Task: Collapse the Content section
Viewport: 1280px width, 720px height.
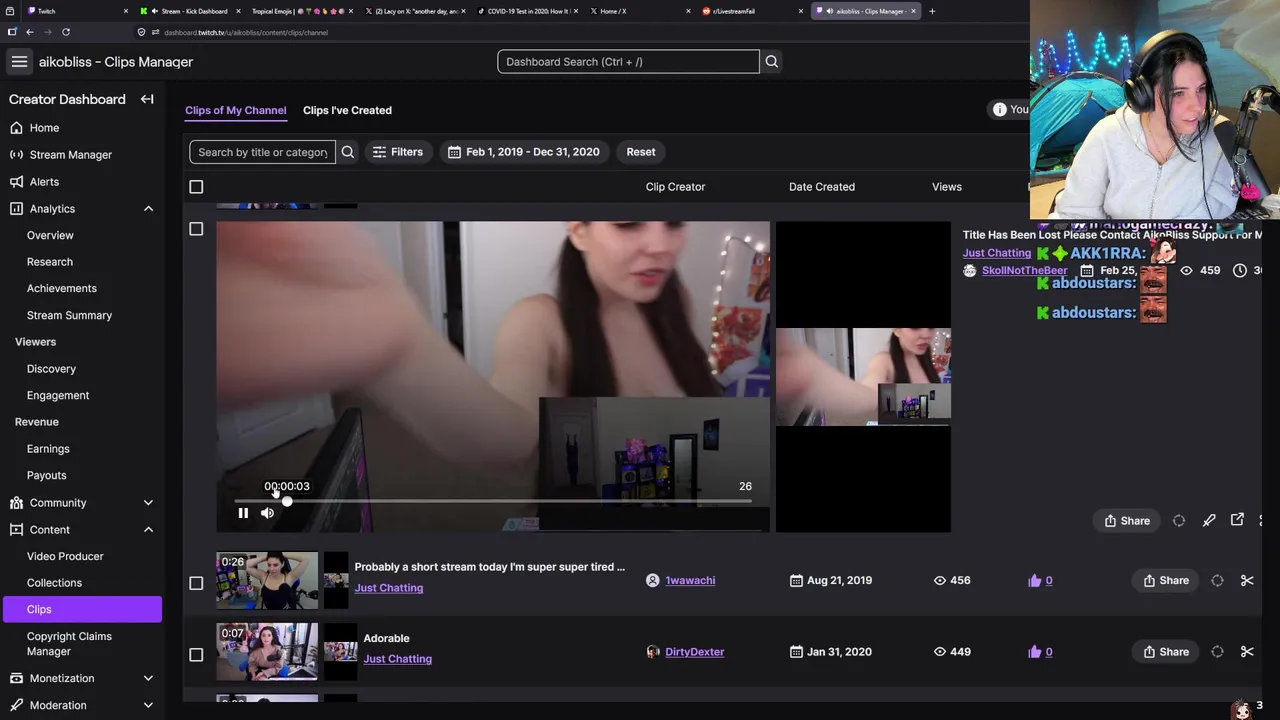Action: 148,530
